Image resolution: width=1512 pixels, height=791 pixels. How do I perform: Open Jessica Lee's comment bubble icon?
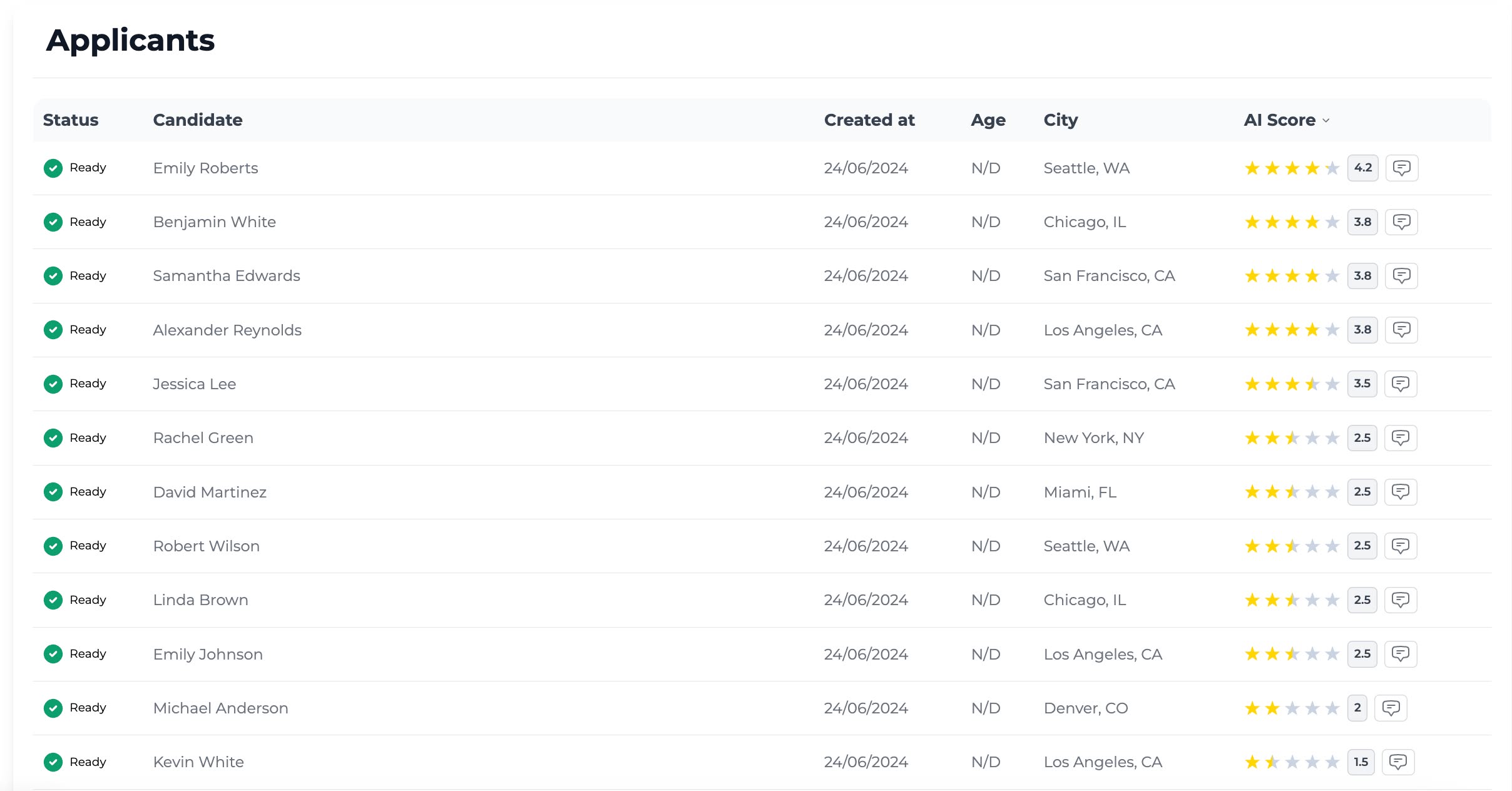pyautogui.click(x=1400, y=384)
